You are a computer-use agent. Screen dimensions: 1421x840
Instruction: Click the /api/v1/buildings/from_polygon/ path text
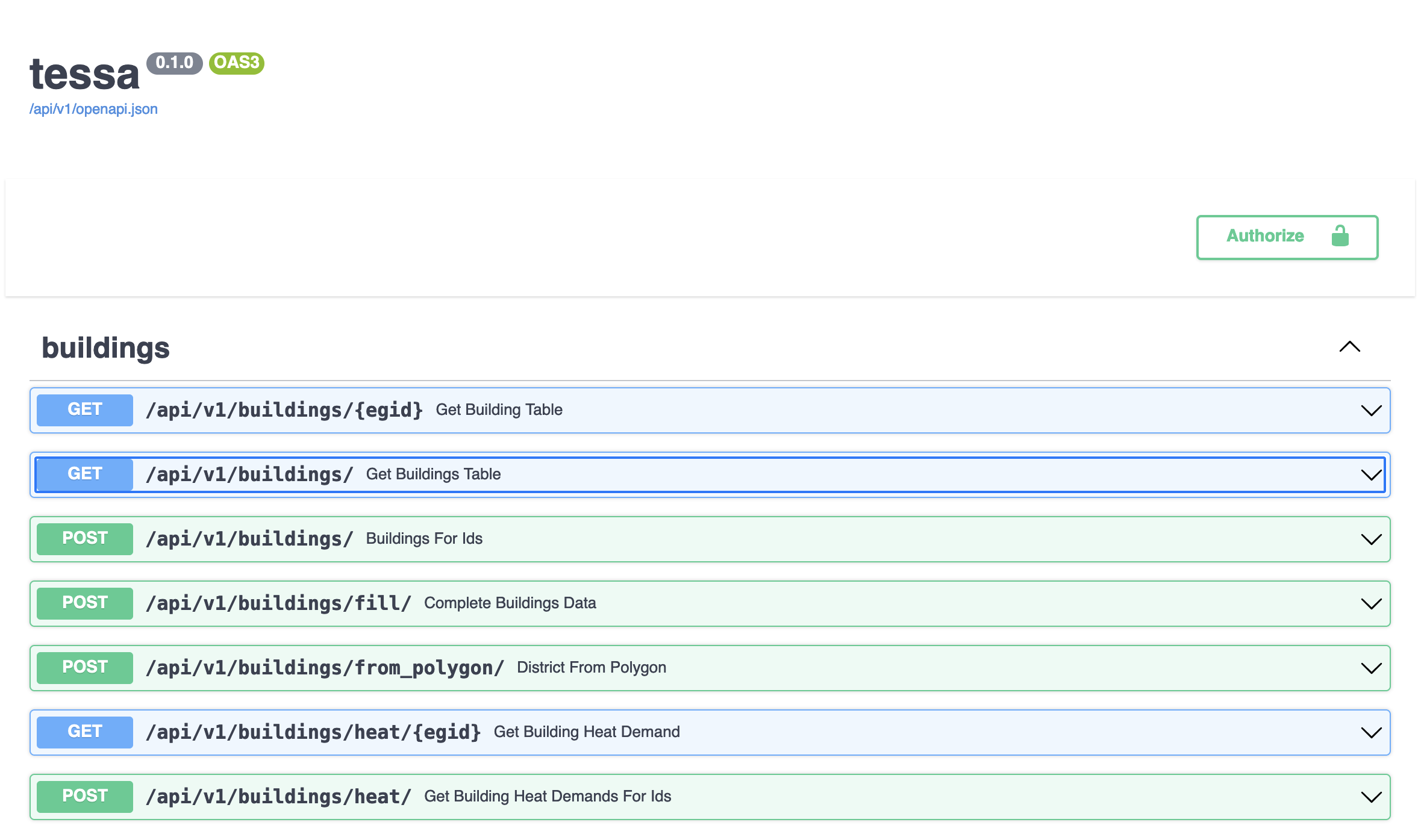tap(325, 668)
